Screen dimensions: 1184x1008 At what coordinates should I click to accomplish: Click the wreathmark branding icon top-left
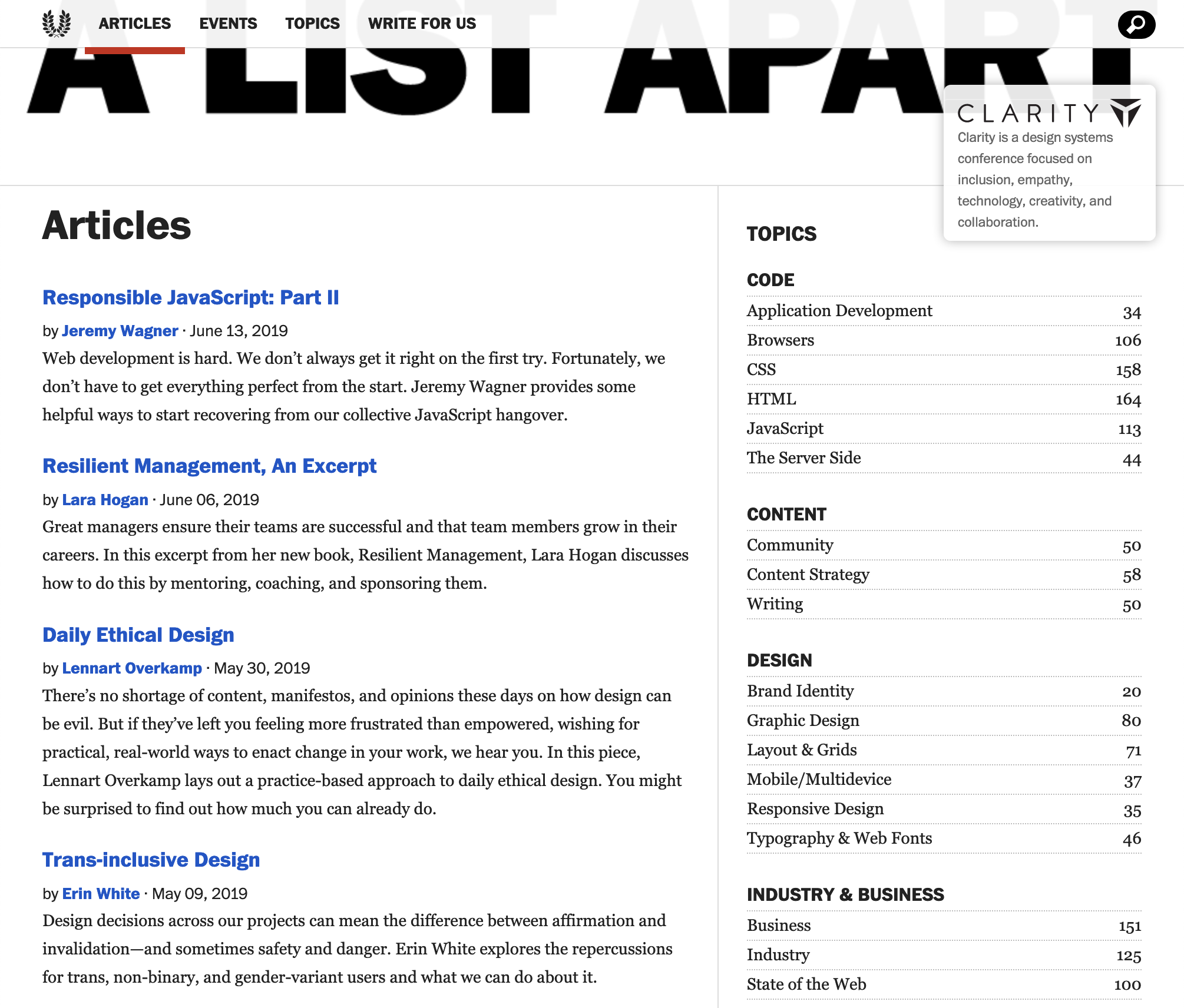click(x=57, y=23)
